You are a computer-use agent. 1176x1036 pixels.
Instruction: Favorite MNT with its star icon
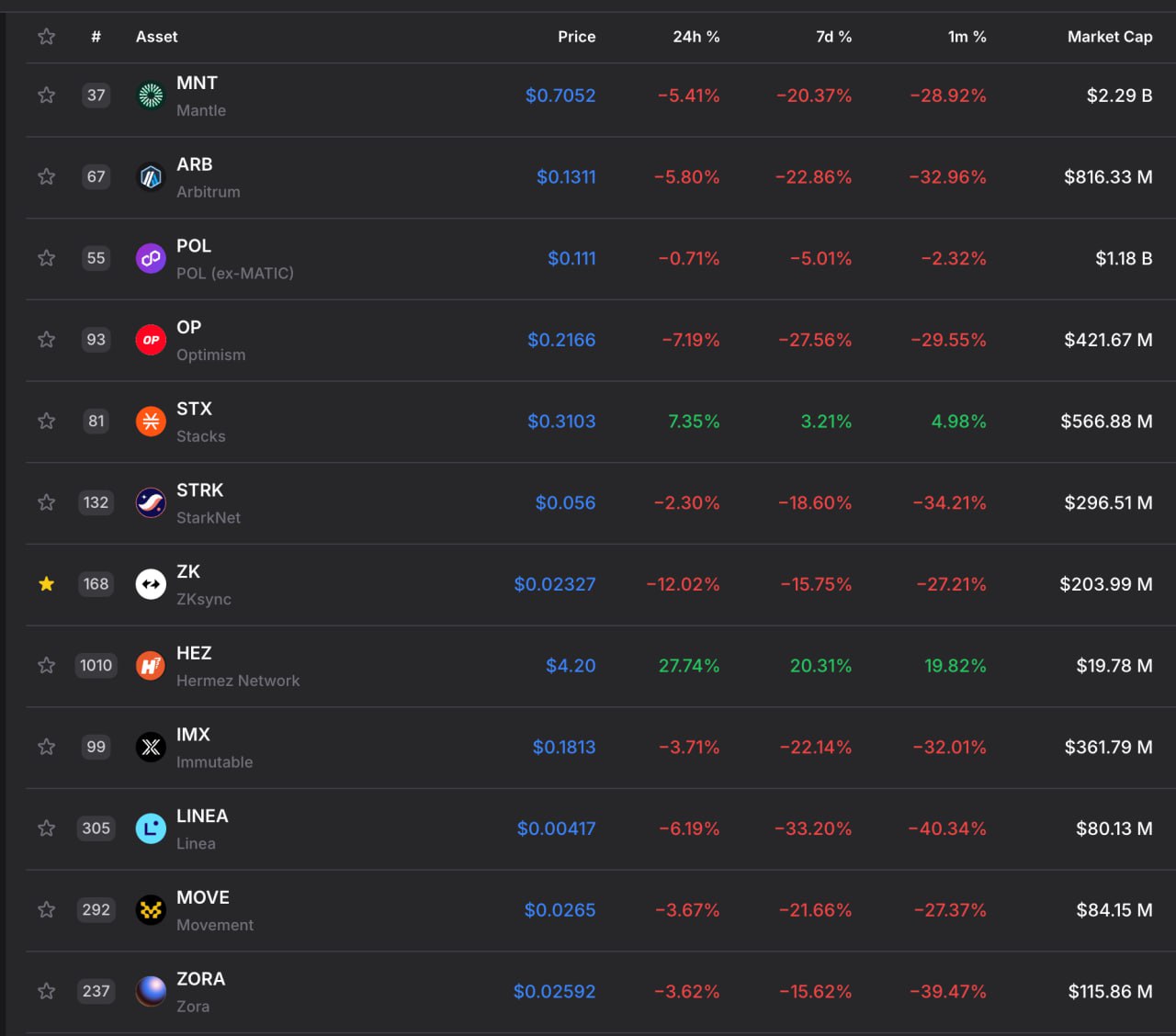47,96
